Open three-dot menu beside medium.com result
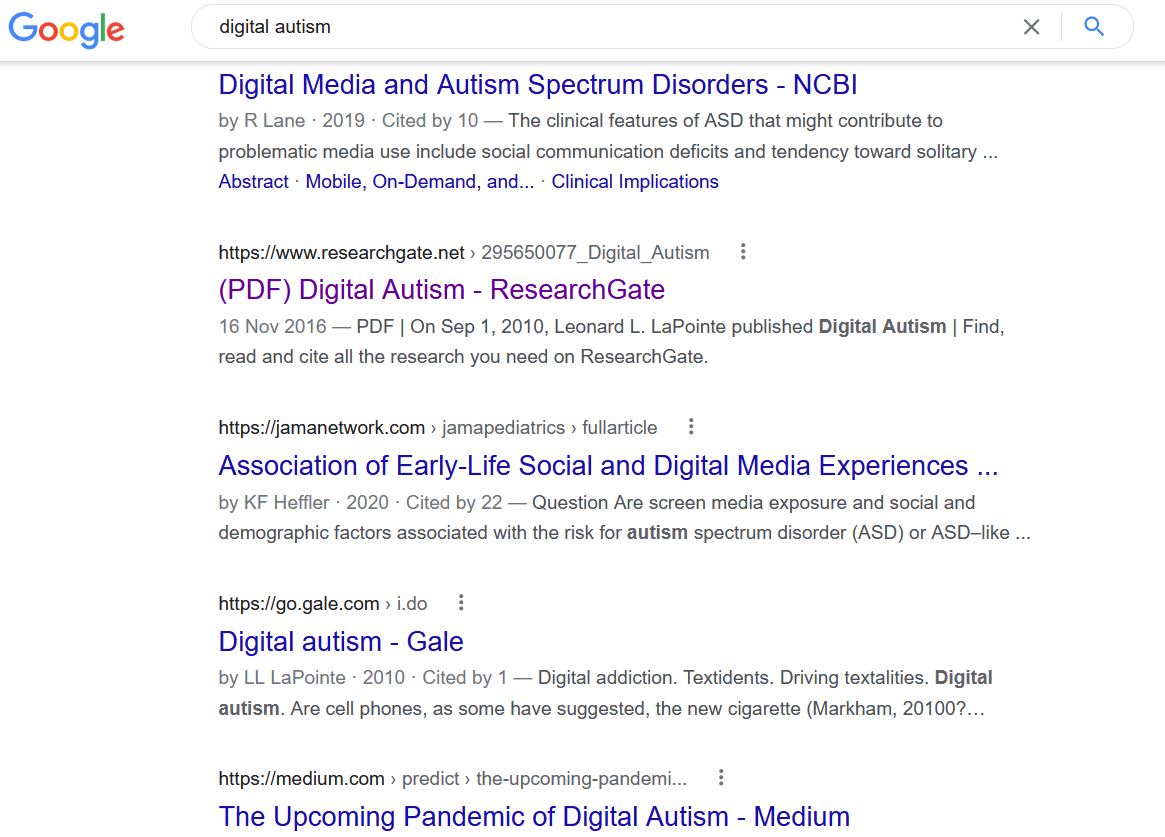 (x=721, y=777)
